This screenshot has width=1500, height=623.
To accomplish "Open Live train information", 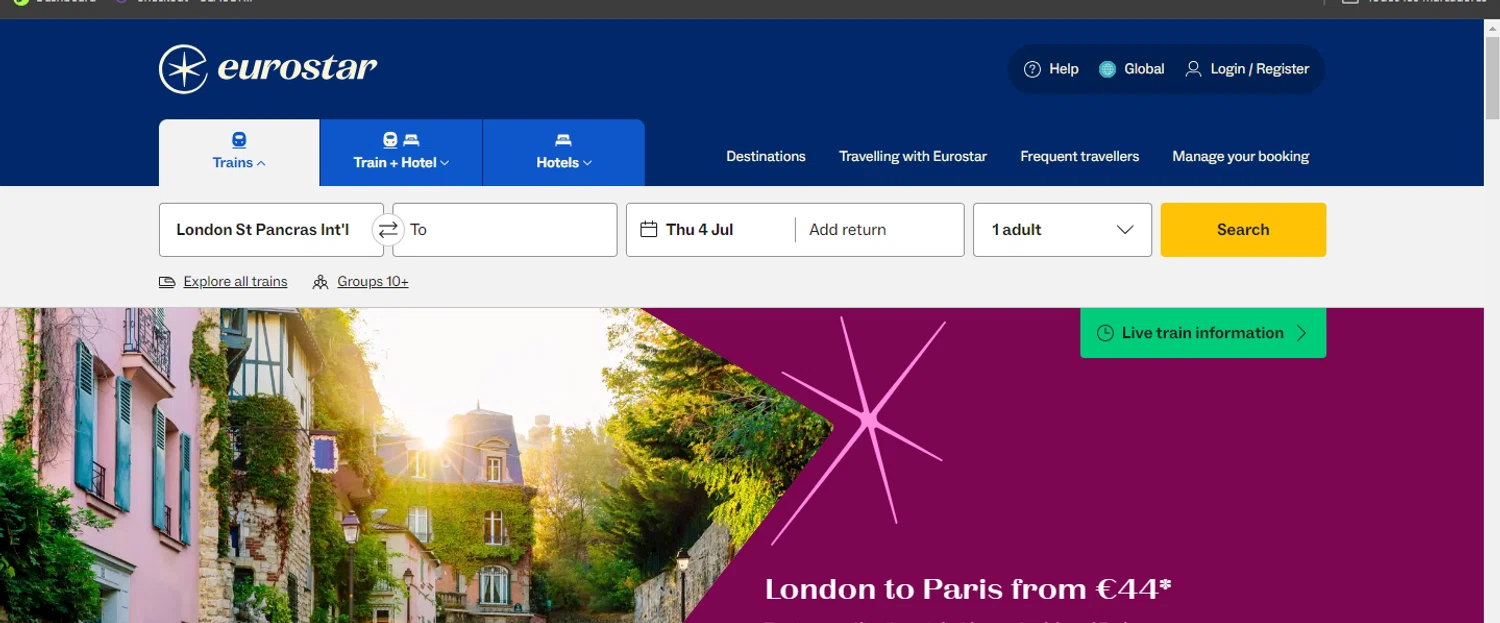I will [1203, 333].
